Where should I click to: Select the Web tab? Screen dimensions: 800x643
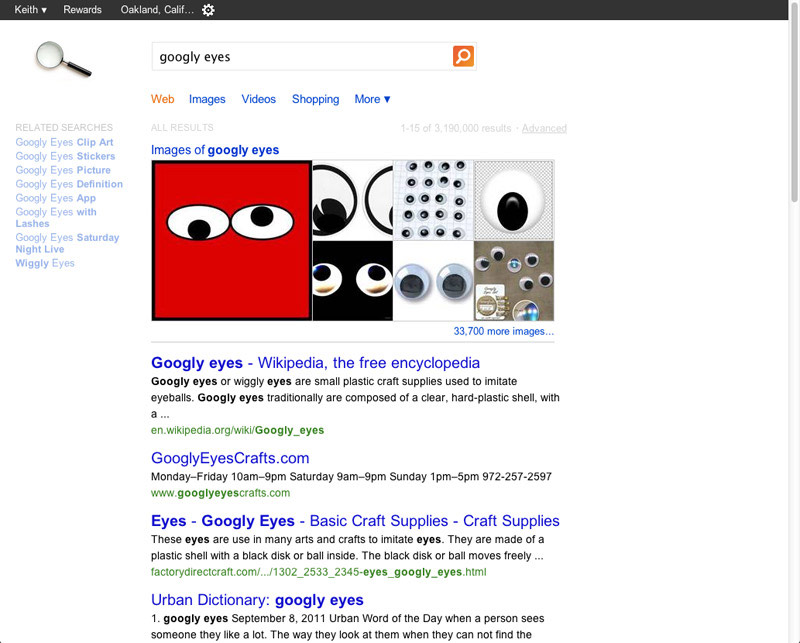tap(162, 99)
